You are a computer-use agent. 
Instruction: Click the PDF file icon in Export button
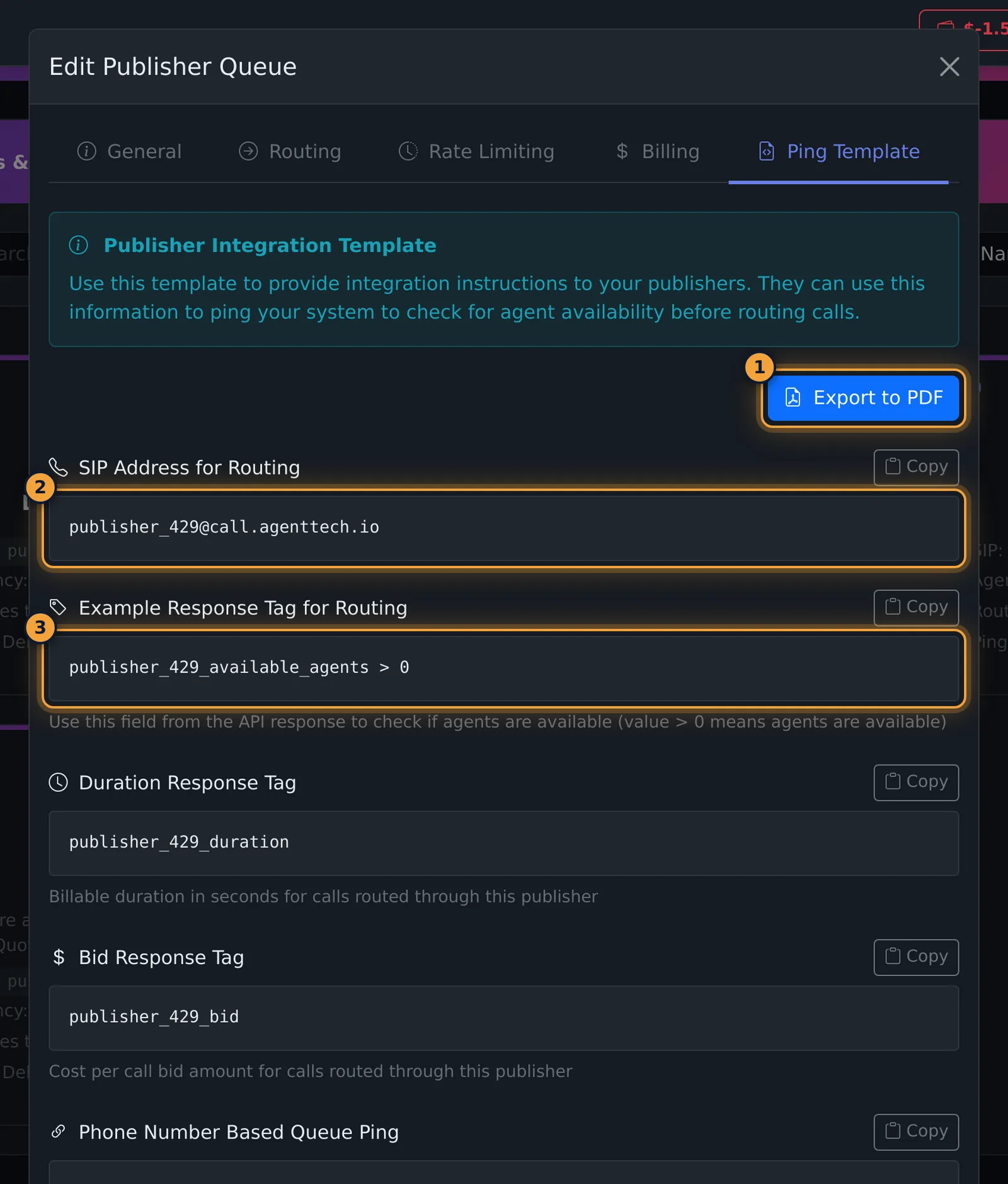(x=793, y=398)
